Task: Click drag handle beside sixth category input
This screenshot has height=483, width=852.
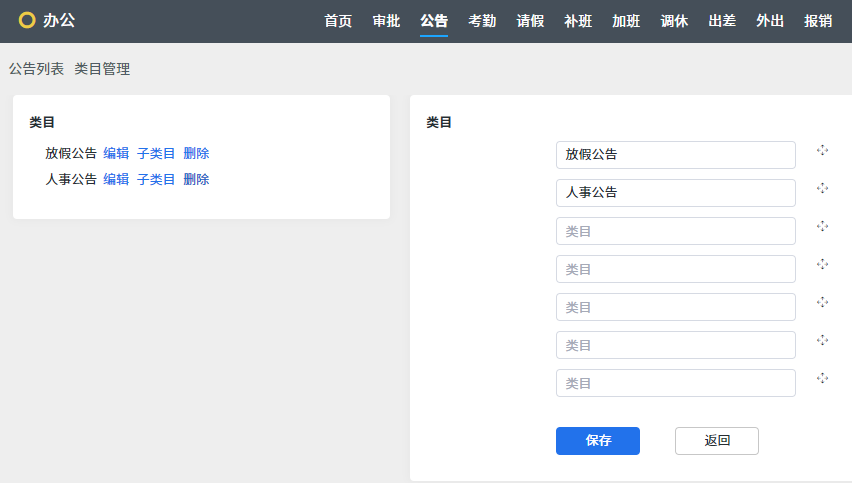Action: 822,340
